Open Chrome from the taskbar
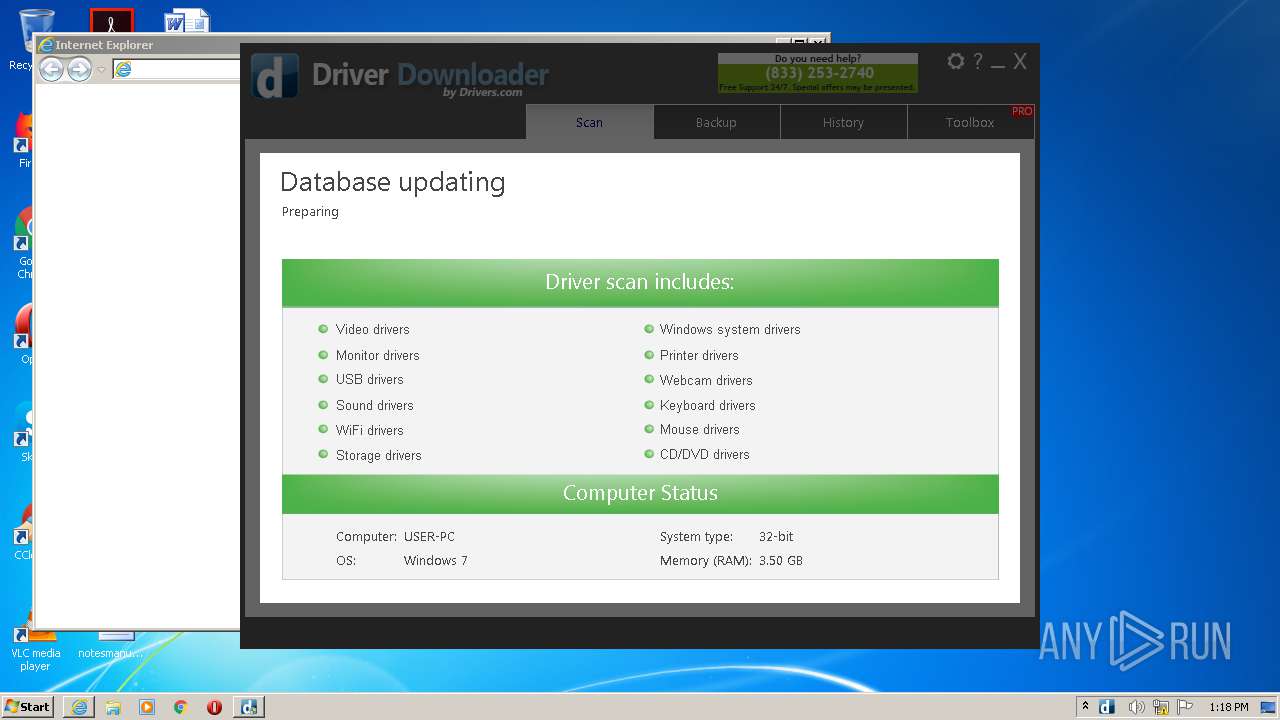This screenshot has height=720, width=1280. point(180,707)
